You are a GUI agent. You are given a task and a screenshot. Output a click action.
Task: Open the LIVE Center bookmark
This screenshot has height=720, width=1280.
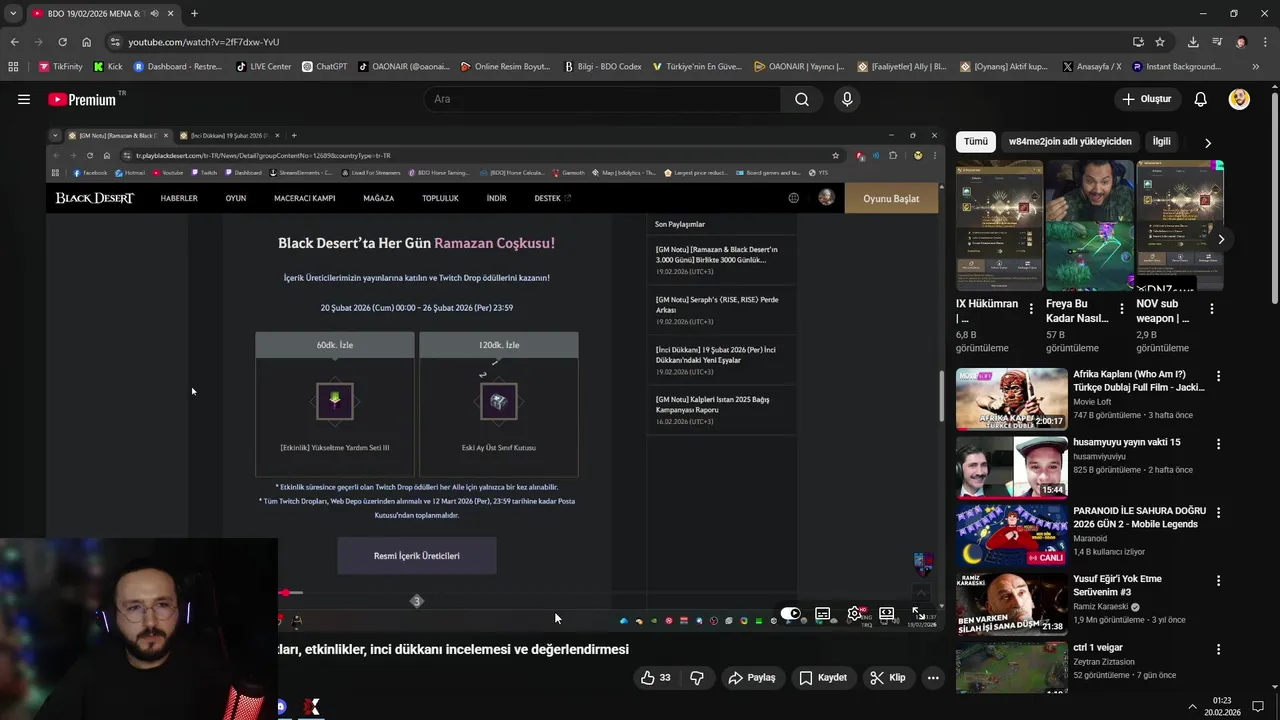[263, 67]
